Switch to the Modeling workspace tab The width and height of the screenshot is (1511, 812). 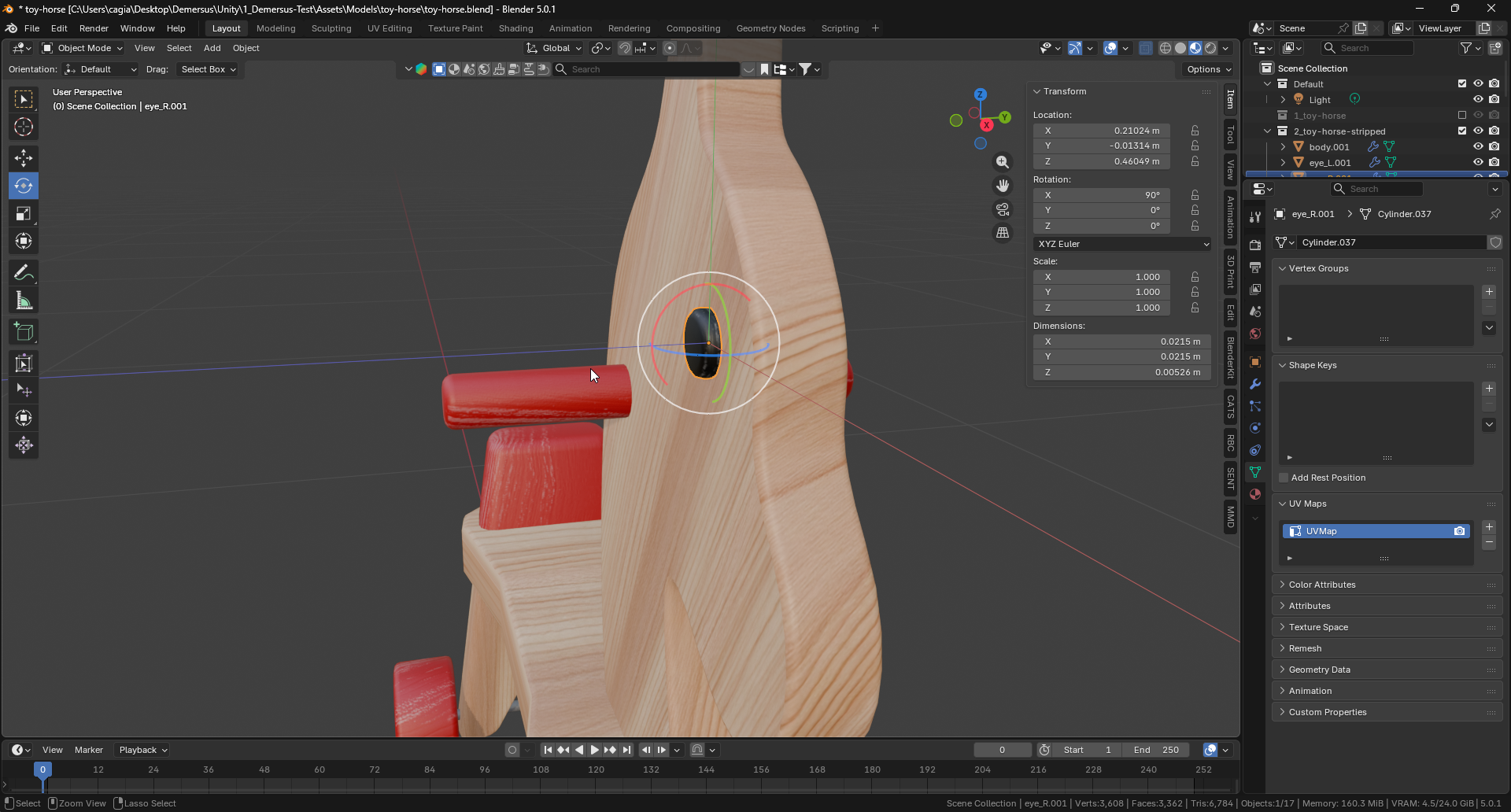[276, 28]
